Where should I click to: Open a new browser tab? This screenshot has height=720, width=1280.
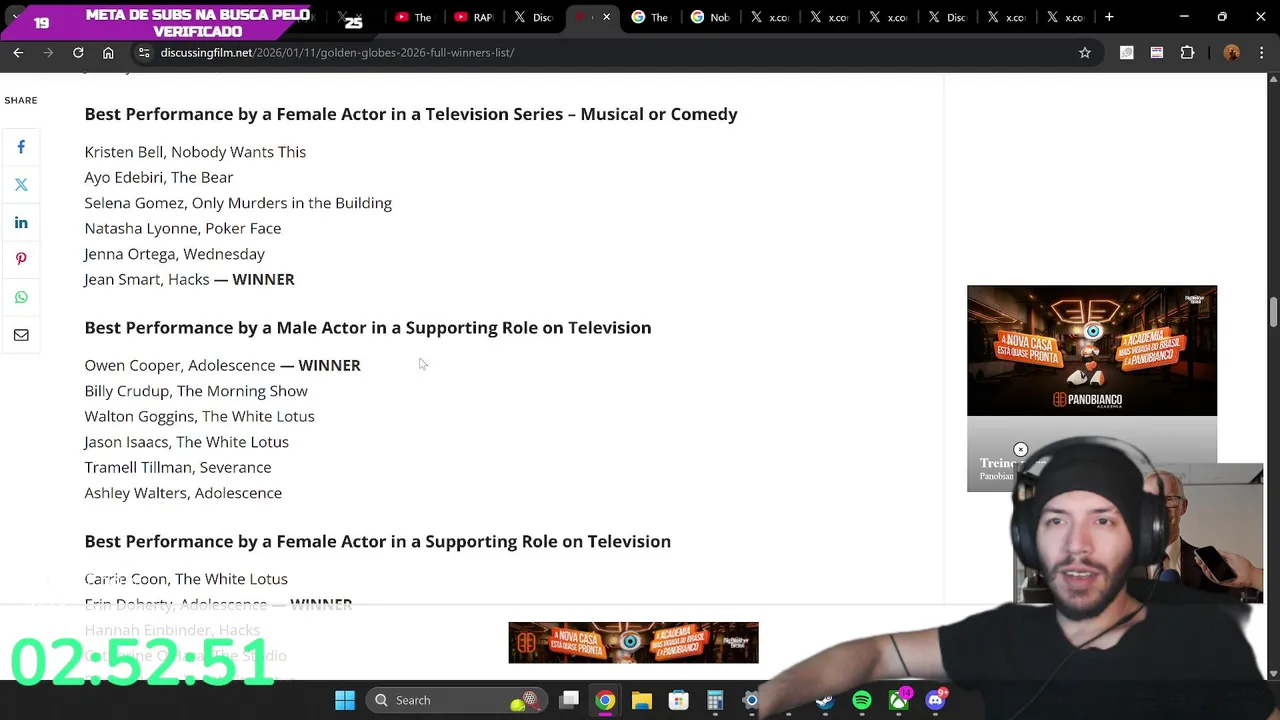pyautogui.click(x=1109, y=17)
